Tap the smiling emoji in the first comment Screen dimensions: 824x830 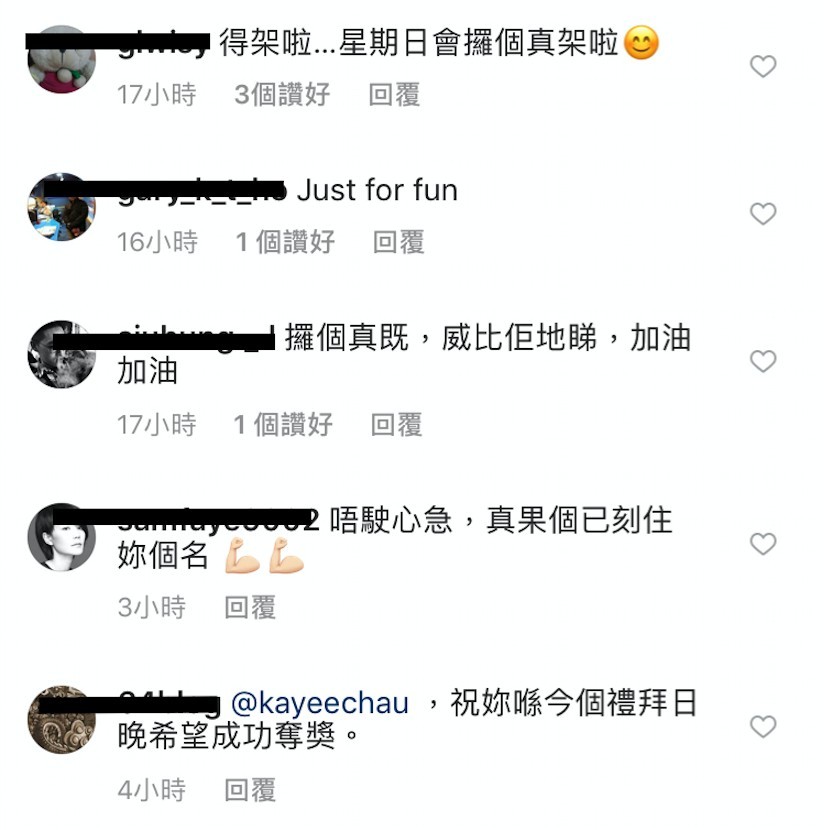(x=641, y=43)
